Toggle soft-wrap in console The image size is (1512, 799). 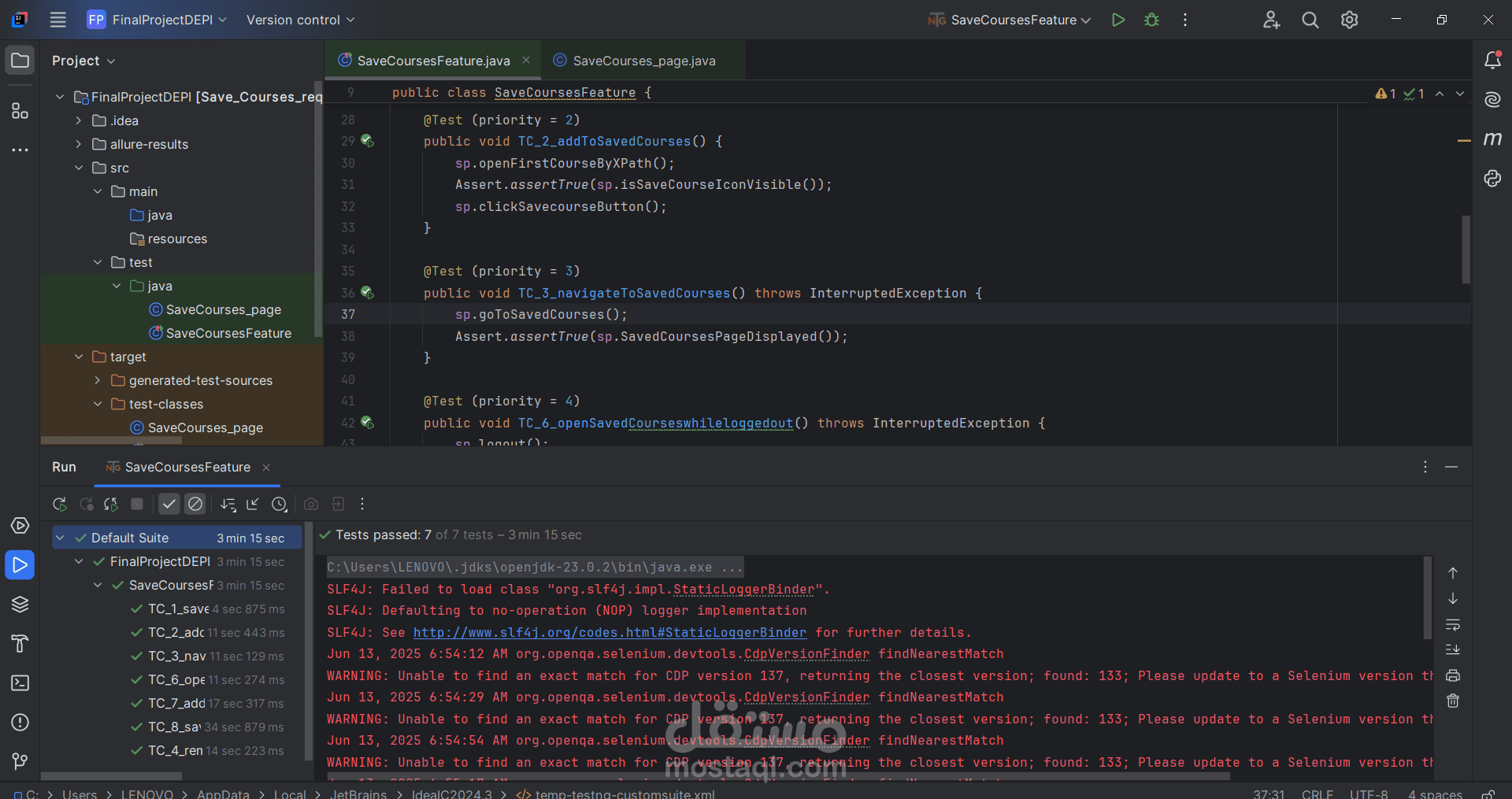click(1453, 624)
